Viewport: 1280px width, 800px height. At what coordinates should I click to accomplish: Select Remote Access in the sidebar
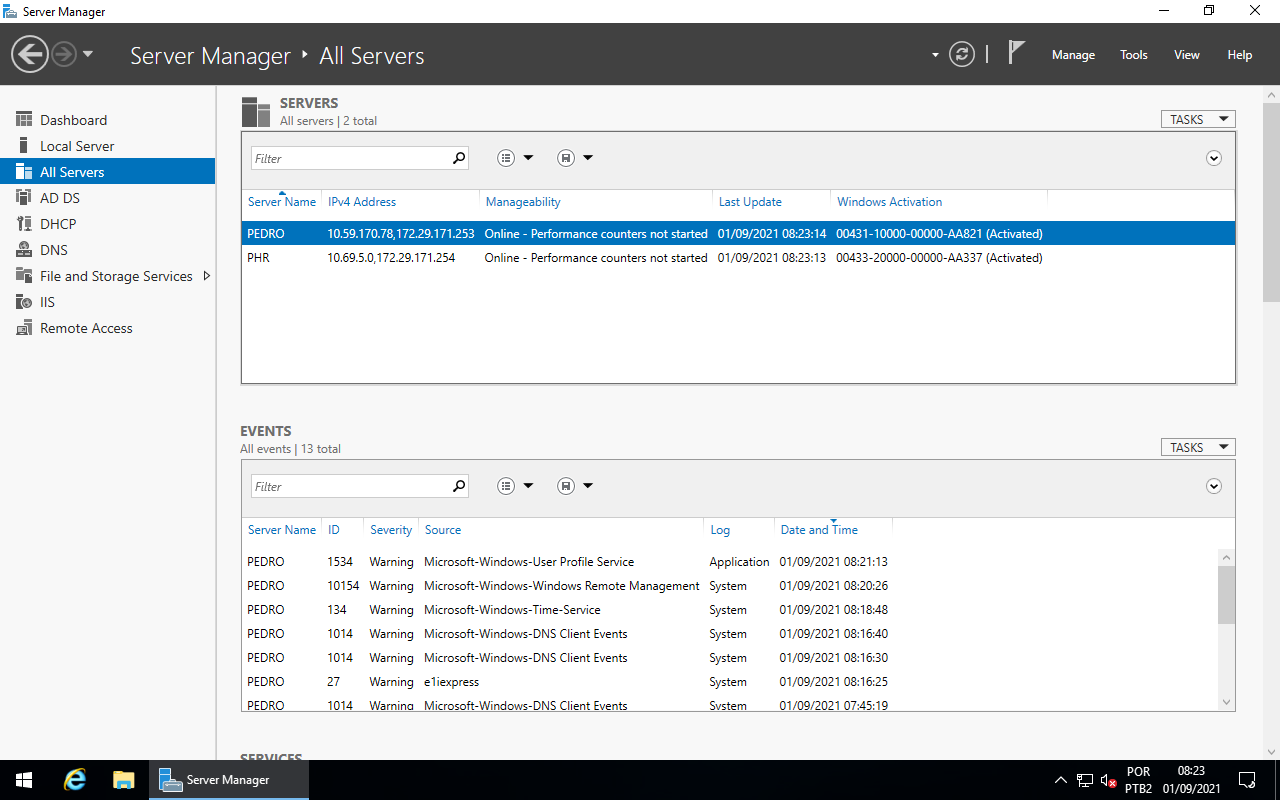pos(85,327)
